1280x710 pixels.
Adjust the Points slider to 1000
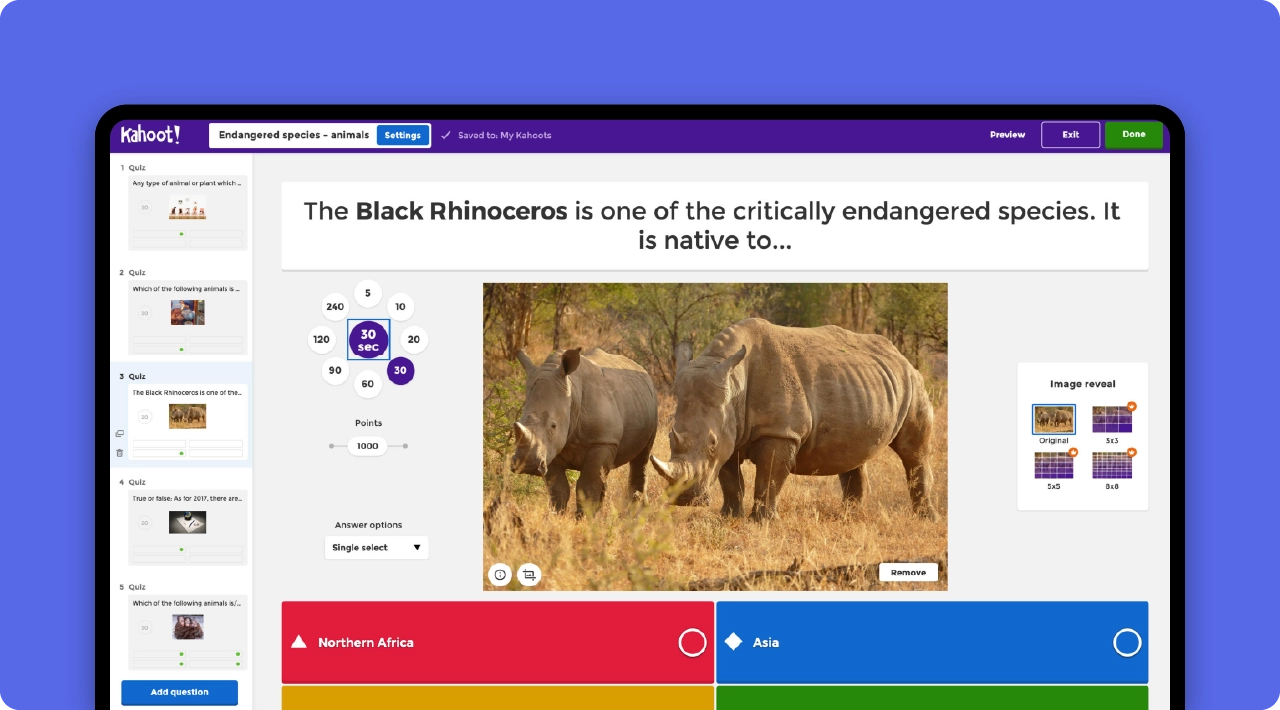coord(367,446)
